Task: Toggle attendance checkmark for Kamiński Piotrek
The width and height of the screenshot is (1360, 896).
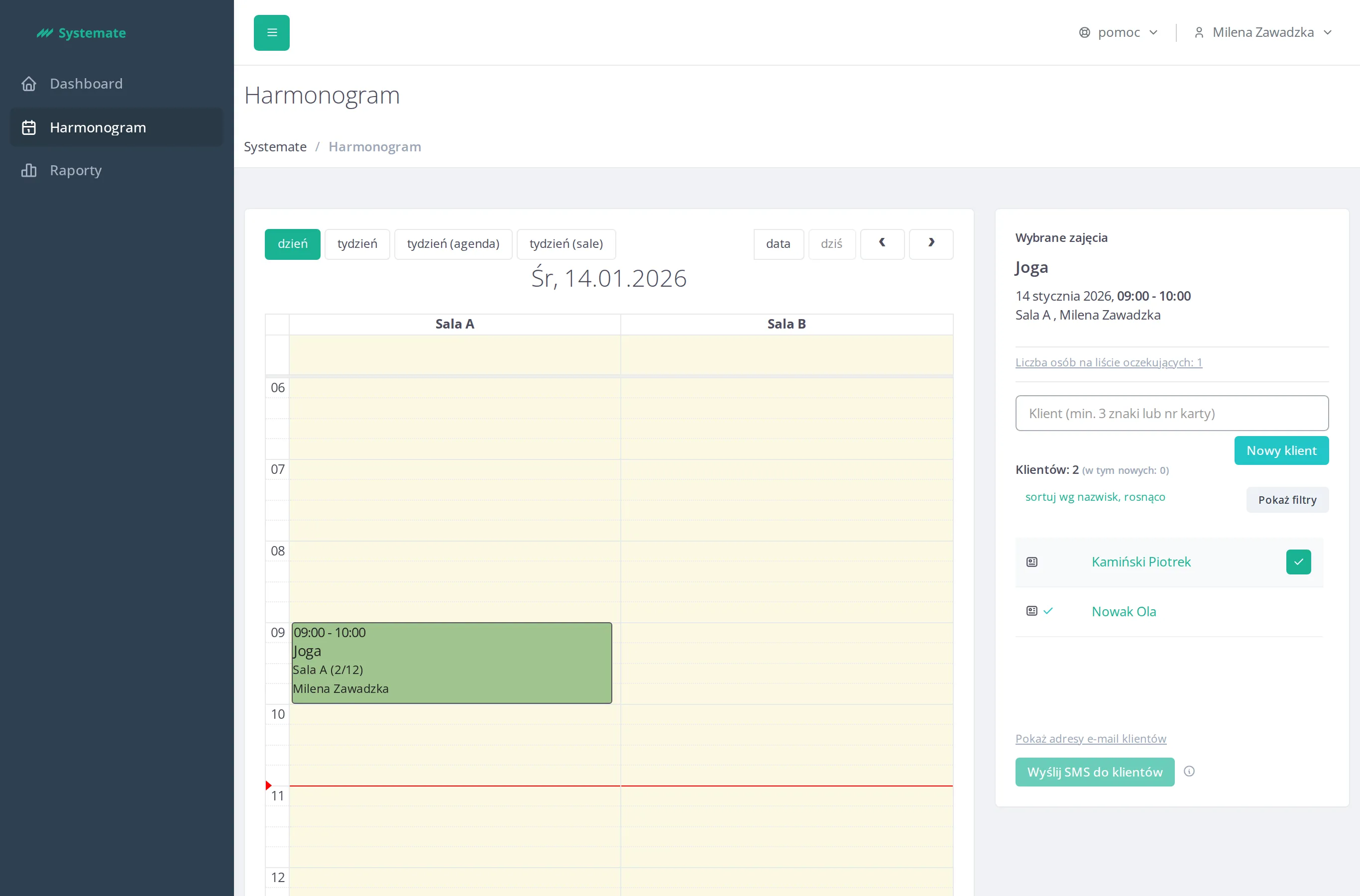Action: (1298, 562)
